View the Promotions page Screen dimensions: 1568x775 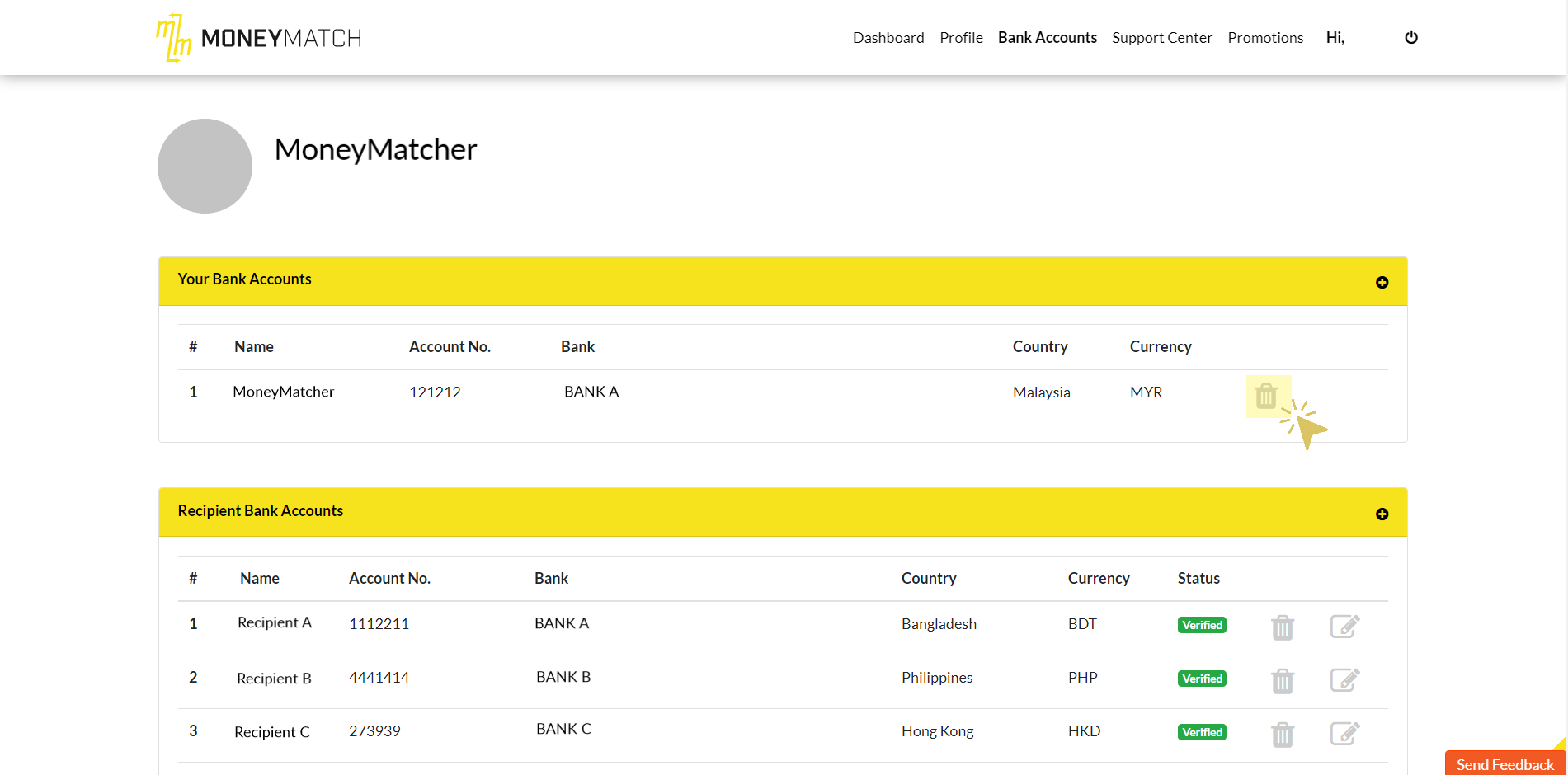(x=1265, y=38)
